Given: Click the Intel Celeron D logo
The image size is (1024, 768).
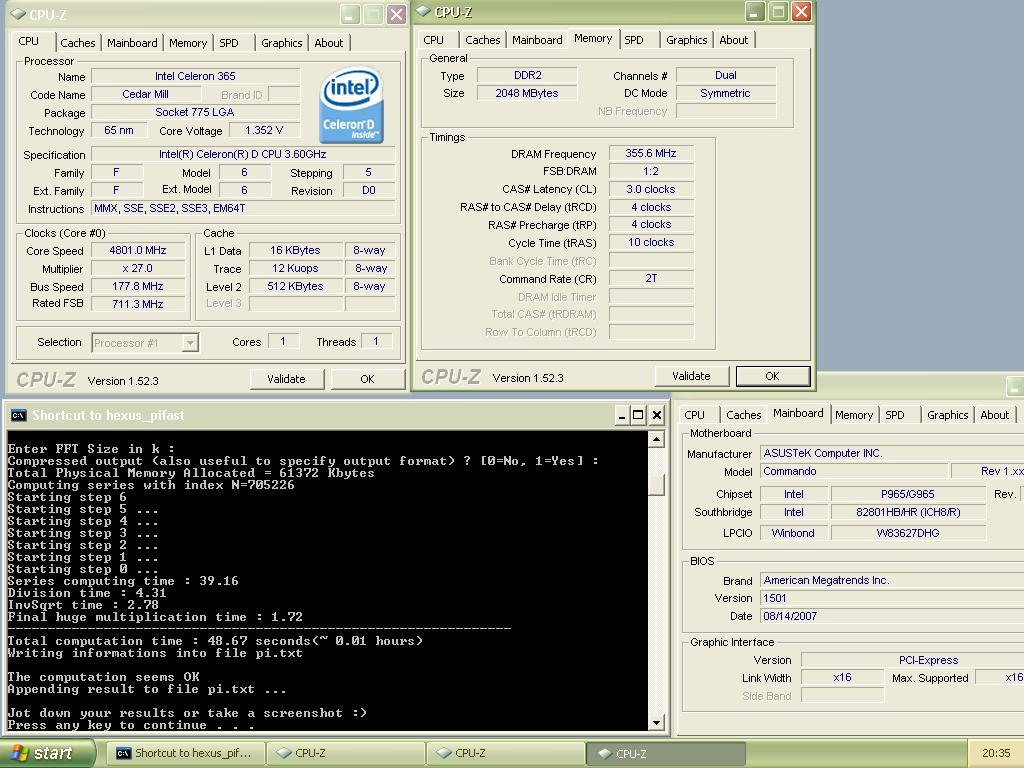Looking at the screenshot, I should (x=351, y=105).
